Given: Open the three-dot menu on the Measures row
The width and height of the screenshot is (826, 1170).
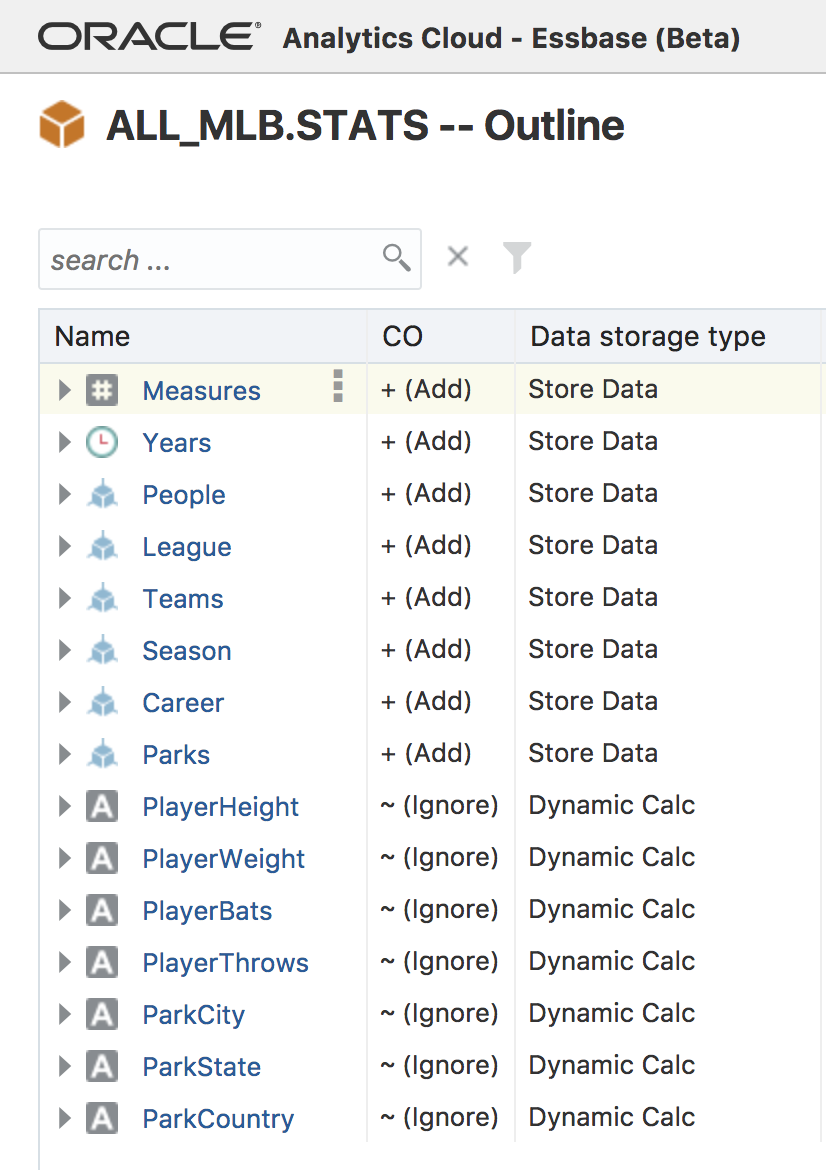Looking at the screenshot, I should [x=338, y=386].
